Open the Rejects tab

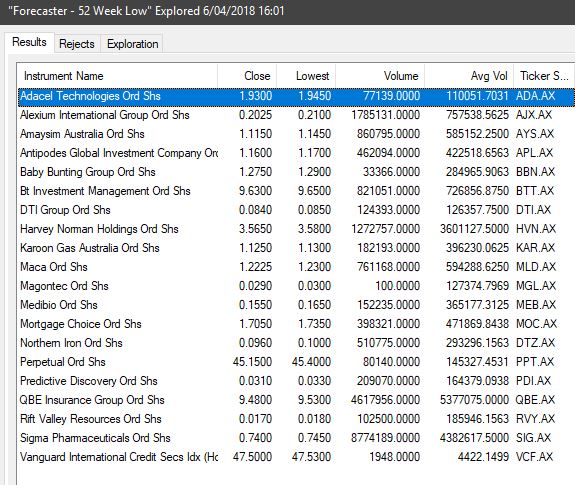[77, 44]
